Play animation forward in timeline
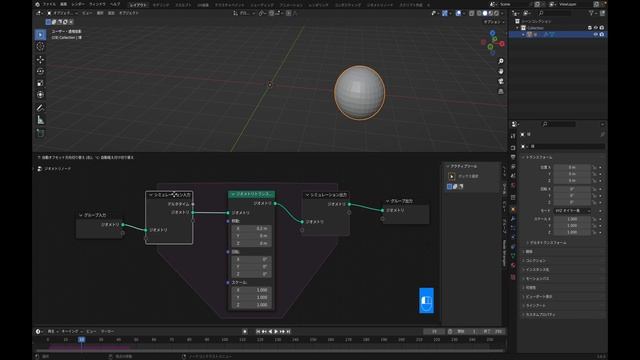The height and width of the screenshot is (360, 640). coord(276,331)
